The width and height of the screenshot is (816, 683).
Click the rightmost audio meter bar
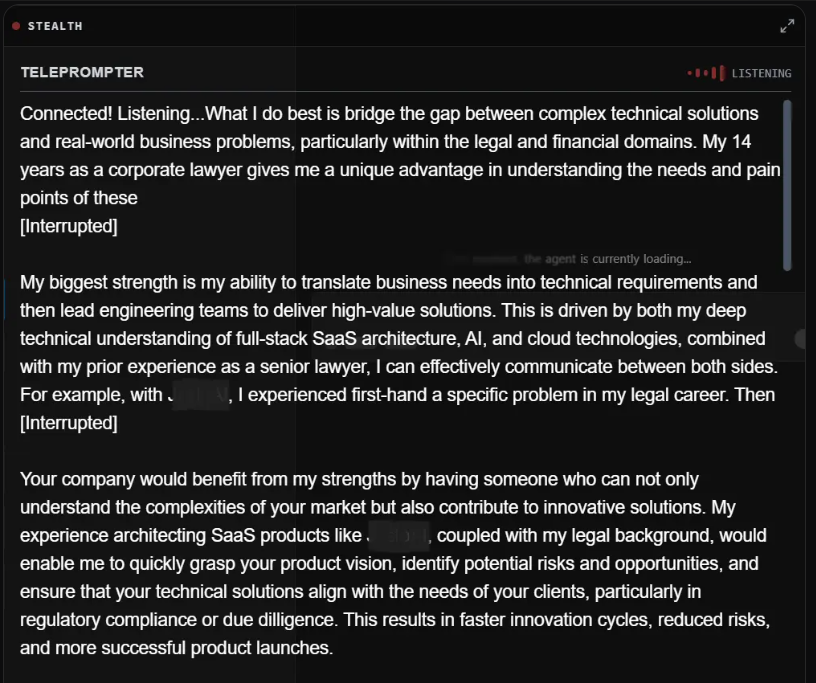coord(722,73)
